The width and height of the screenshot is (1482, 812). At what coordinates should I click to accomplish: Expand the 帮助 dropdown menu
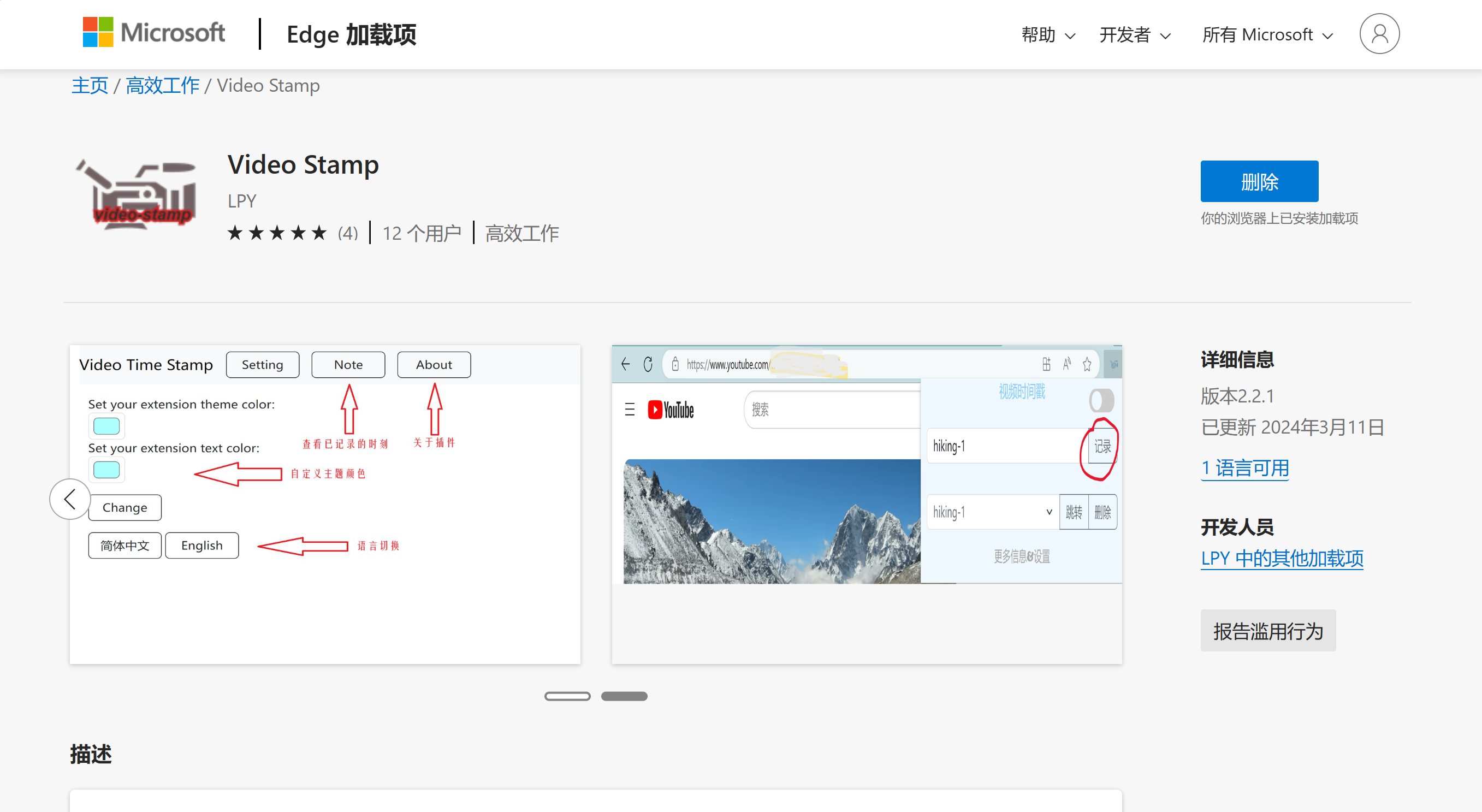click(1048, 35)
